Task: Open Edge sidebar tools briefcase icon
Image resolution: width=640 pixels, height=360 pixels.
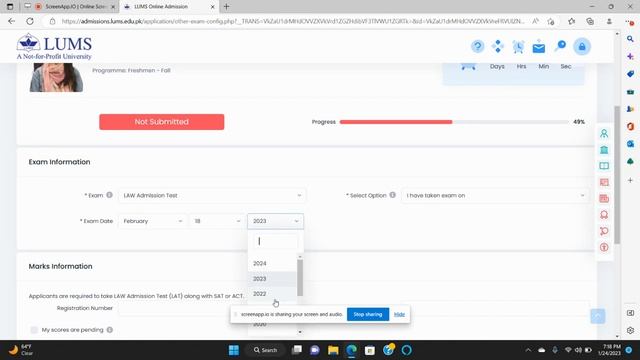Action: click(630, 92)
